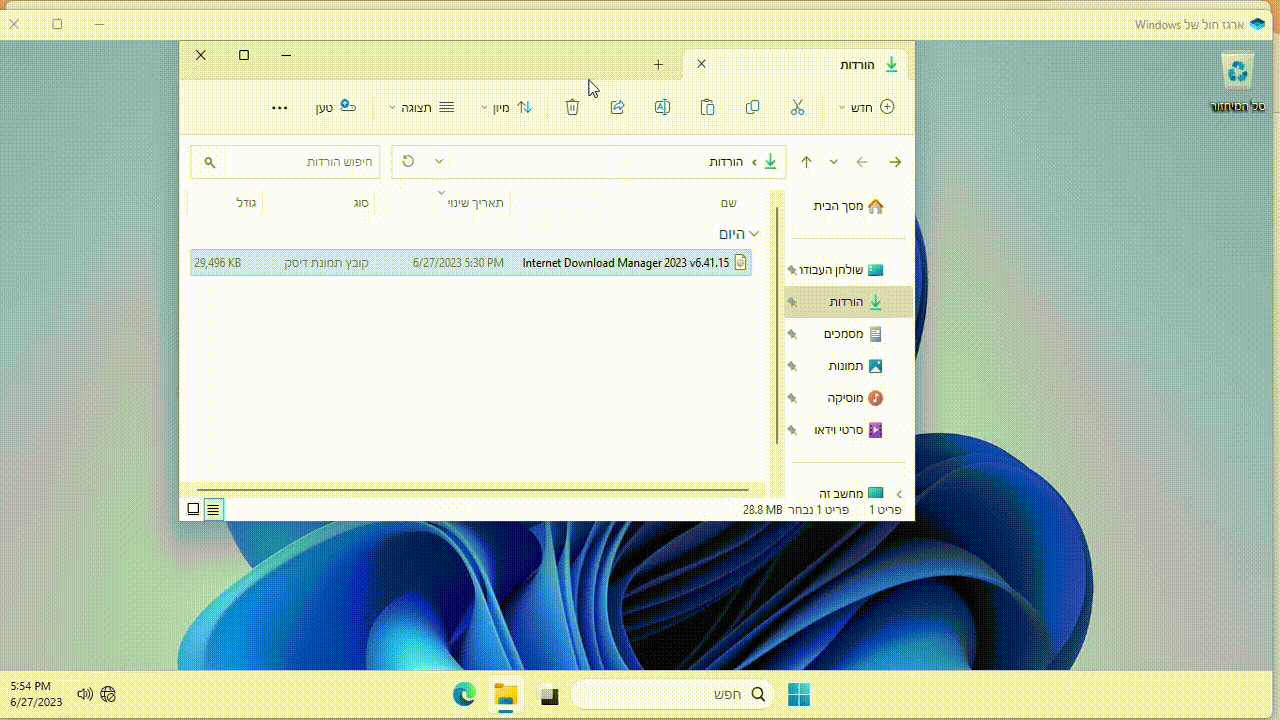Click the Back navigation arrow
The width and height of the screenshot is (1280, 720).
[895, 162]
